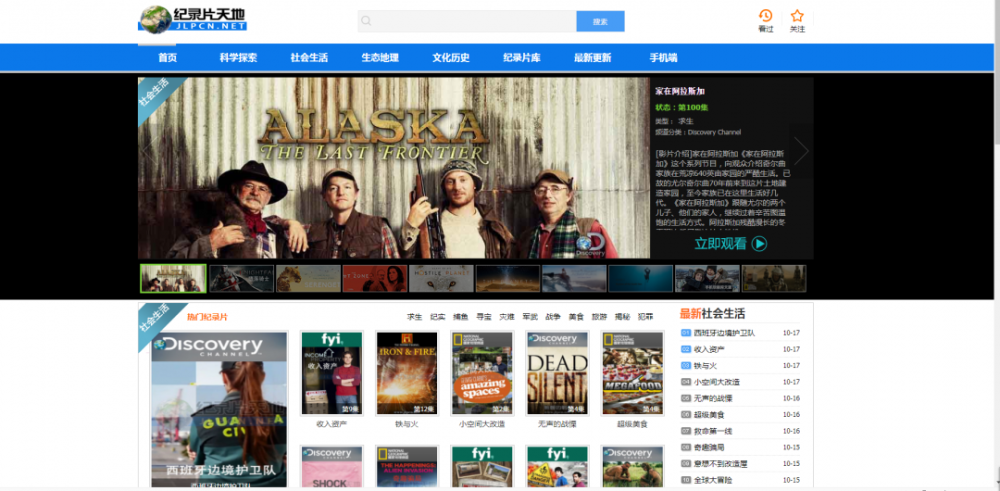Show the previous carousel slide

(x=149, y=151)
